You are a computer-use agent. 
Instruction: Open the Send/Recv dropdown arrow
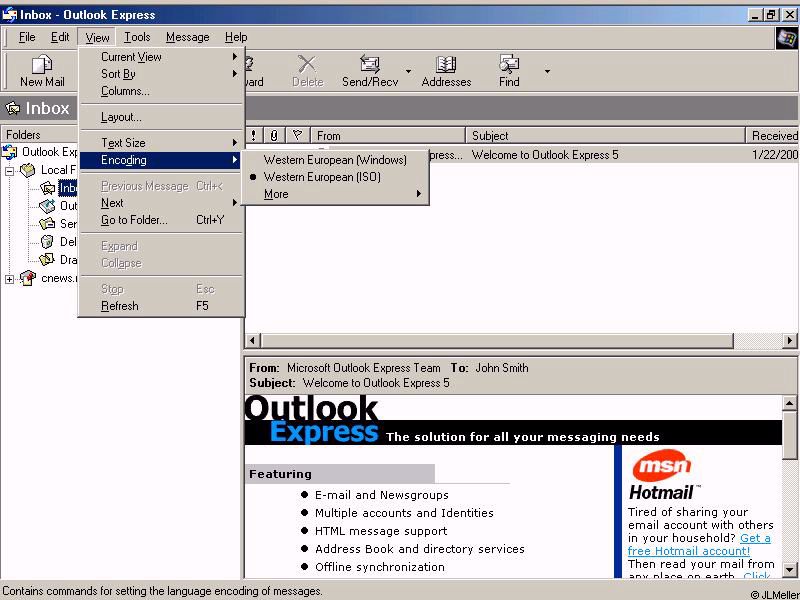(408, 71)
